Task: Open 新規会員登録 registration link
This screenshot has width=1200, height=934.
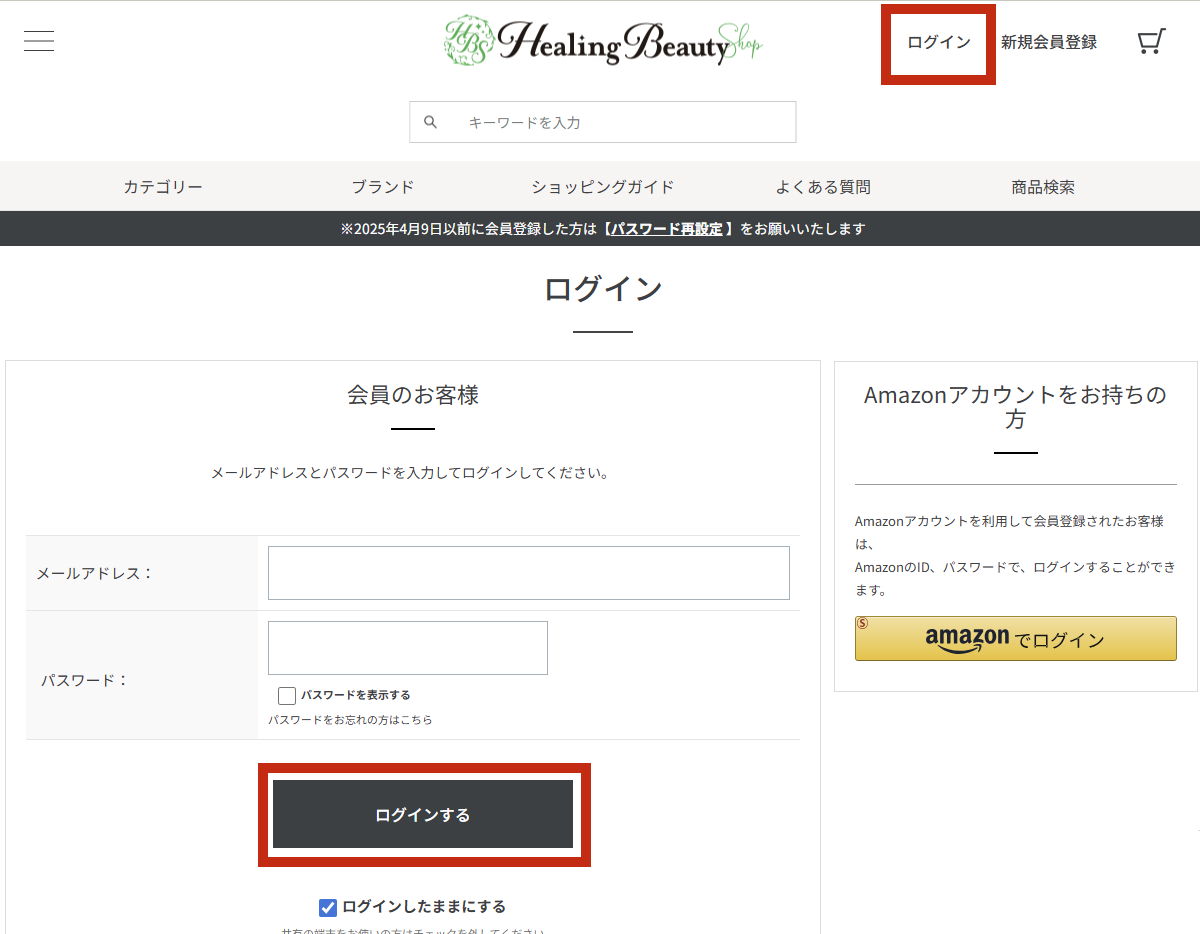Action: pos(1048,42)
